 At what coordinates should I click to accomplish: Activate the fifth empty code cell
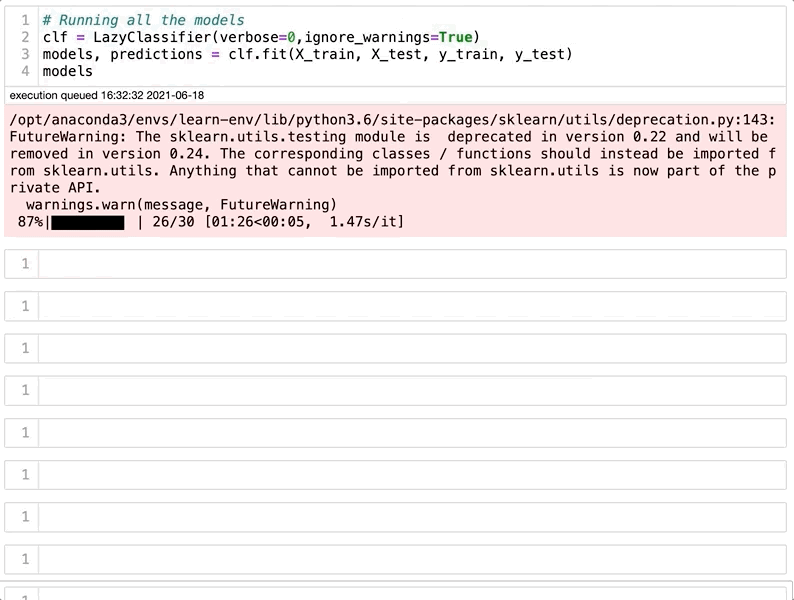410,432
